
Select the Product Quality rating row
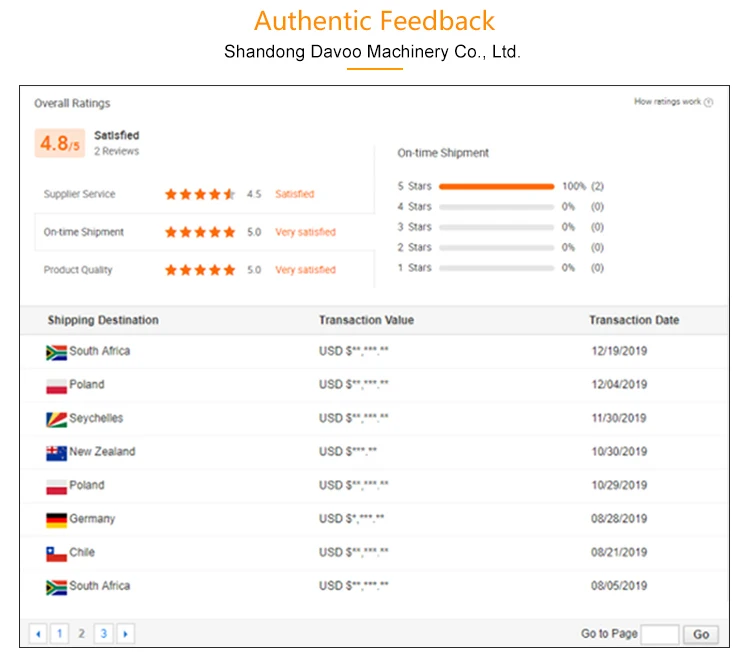(x=204, y=270)
